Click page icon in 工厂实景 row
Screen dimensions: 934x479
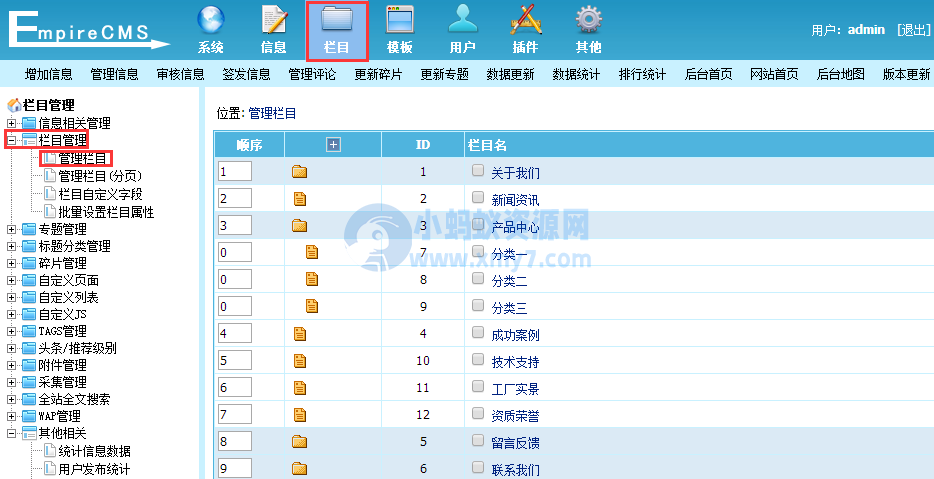coord(300,388)
